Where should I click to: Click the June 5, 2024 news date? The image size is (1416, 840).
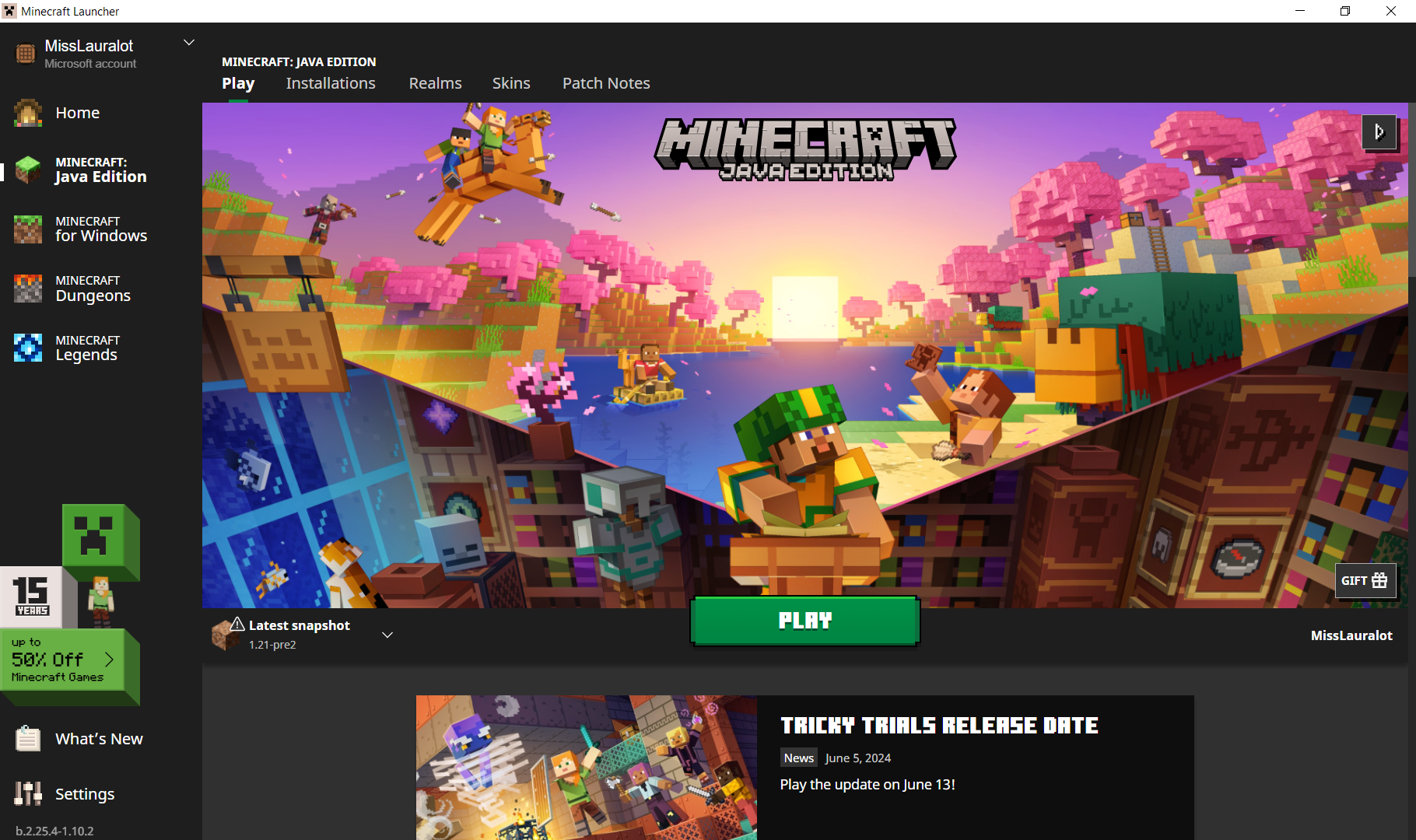tap(858, 758)
